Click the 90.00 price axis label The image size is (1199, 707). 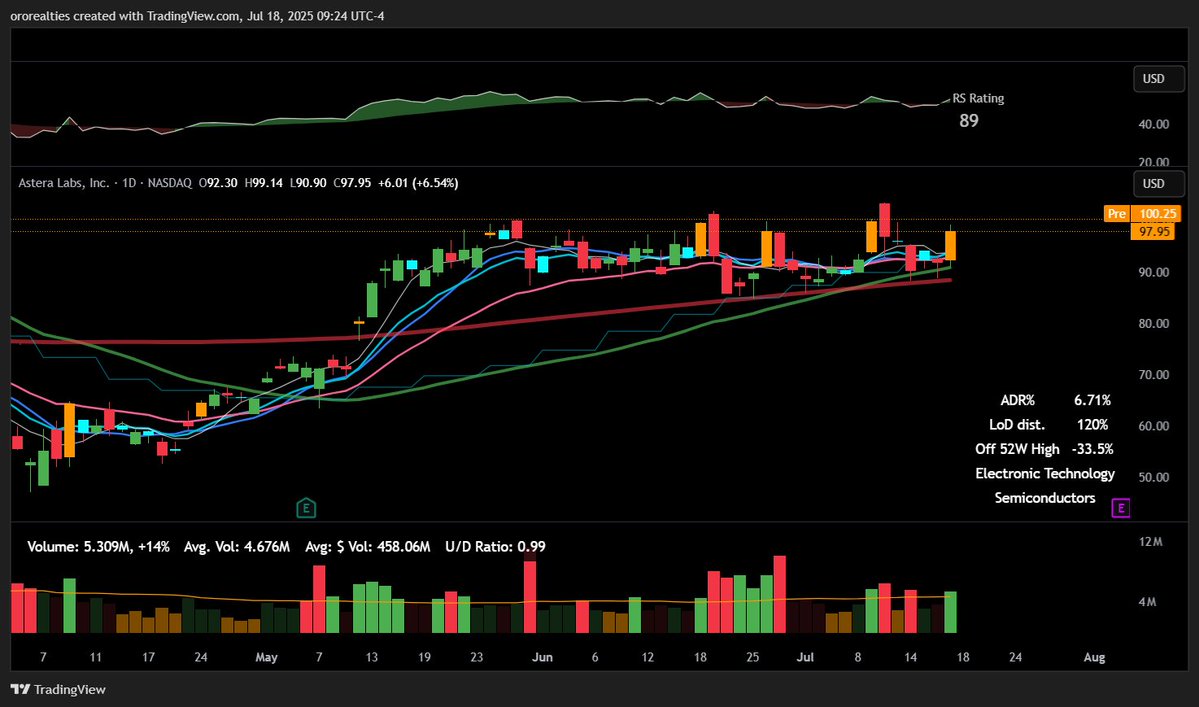1154,273
